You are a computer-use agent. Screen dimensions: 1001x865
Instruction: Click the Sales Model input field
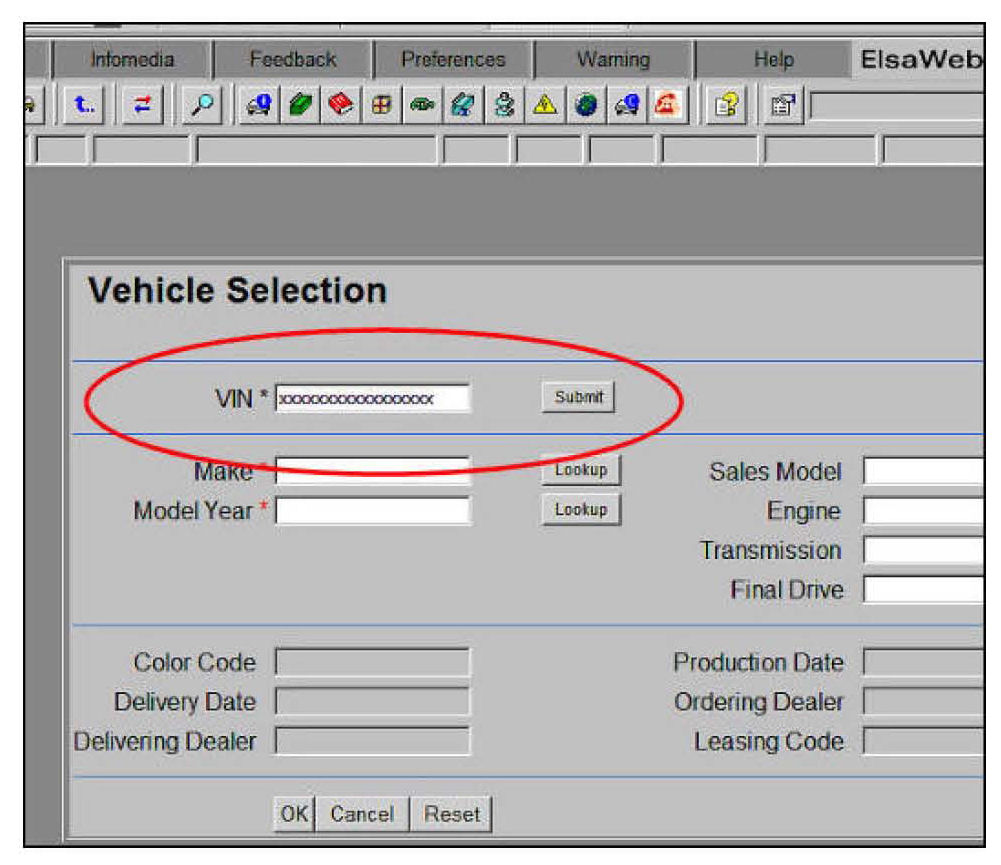(924, 471)
